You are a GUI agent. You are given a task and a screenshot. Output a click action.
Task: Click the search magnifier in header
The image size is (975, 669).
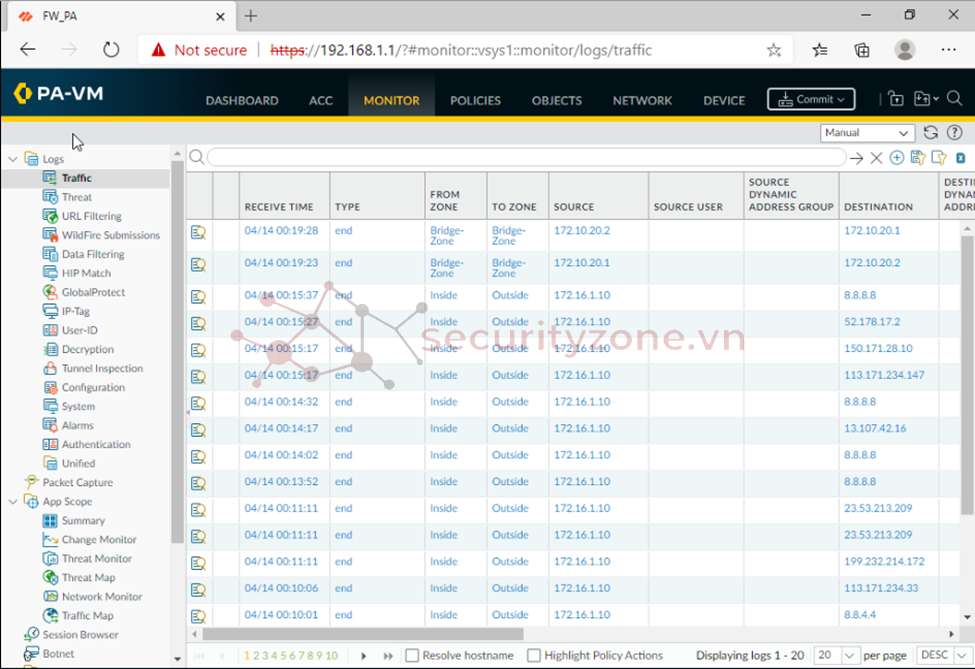click(x=954, y=99)
